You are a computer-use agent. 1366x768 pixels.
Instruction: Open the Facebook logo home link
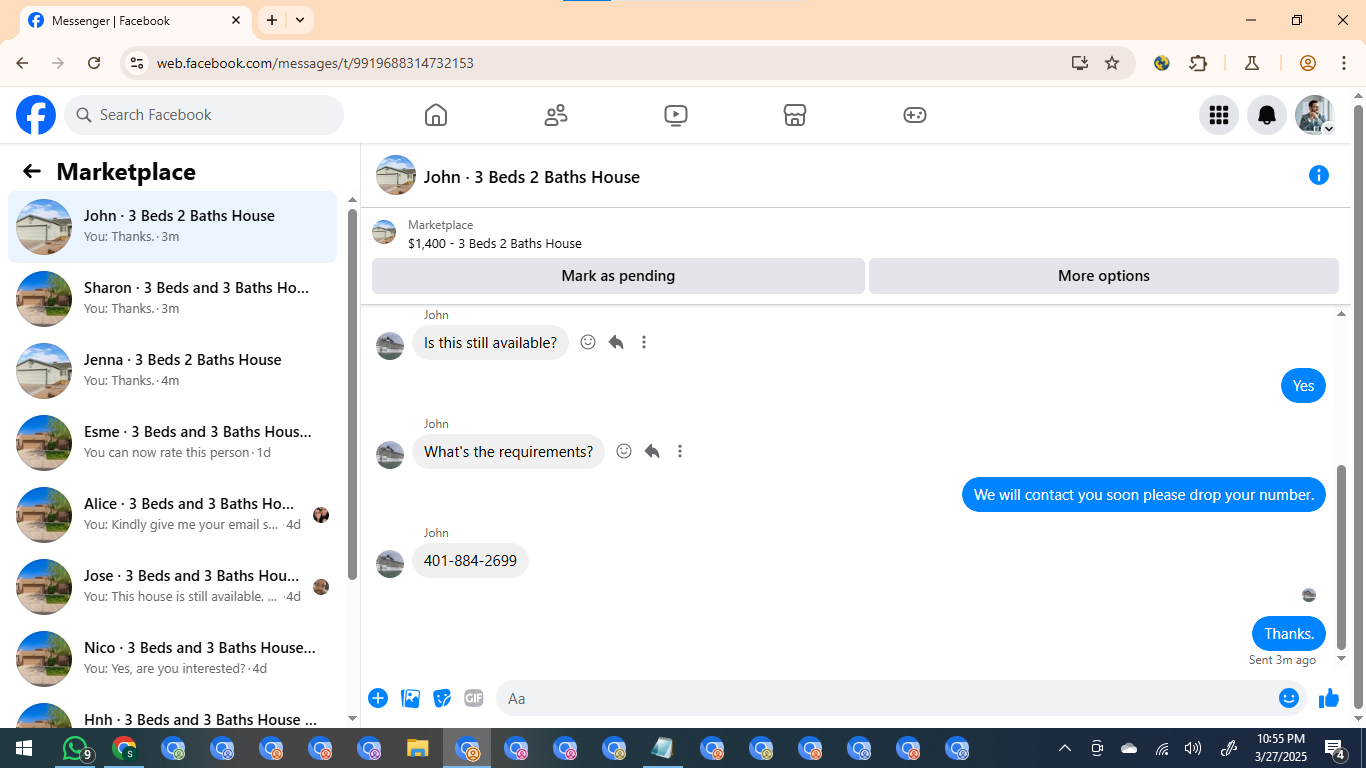(36, 115)
